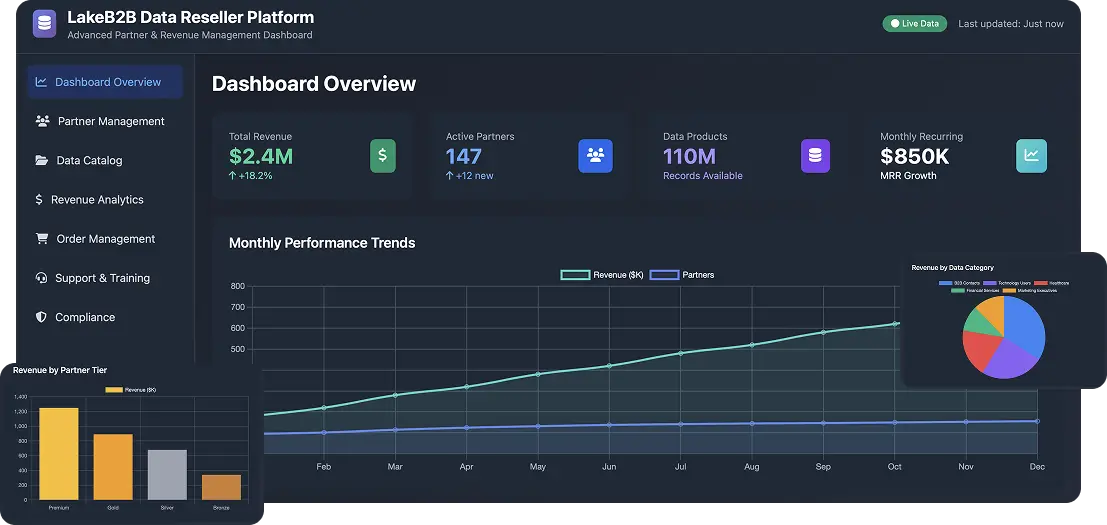Toggle the Partners legend in the trends chart

pyautogui.click(x=681, y=274)
